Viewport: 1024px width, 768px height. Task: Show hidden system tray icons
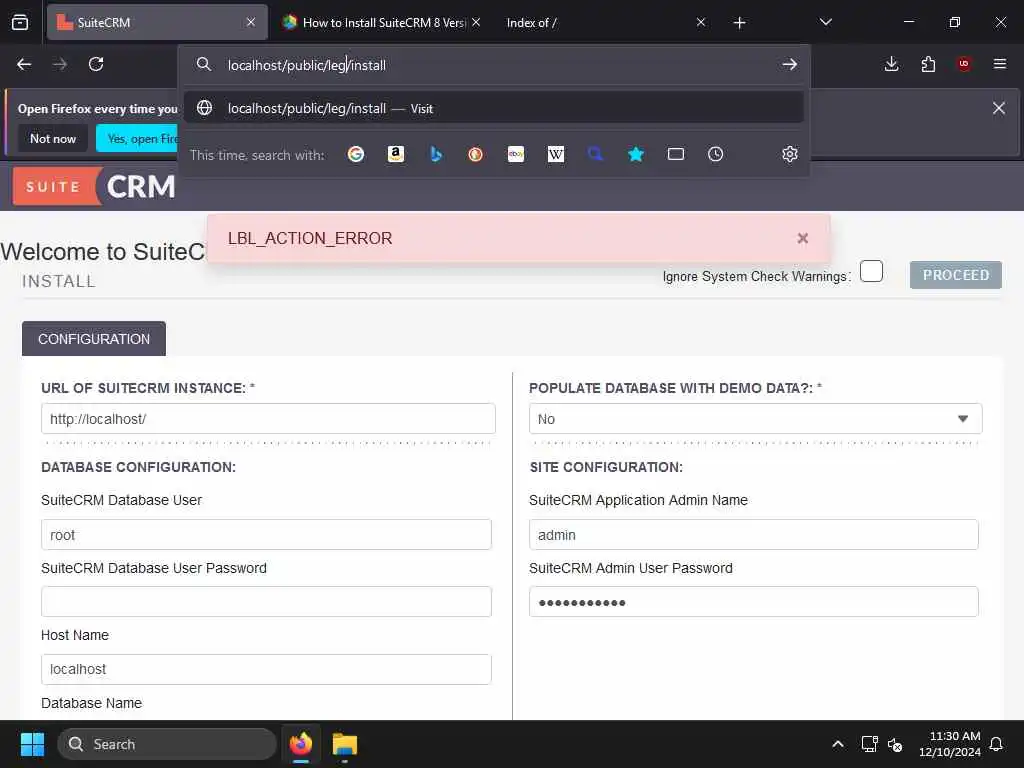[x=838, y=744]
